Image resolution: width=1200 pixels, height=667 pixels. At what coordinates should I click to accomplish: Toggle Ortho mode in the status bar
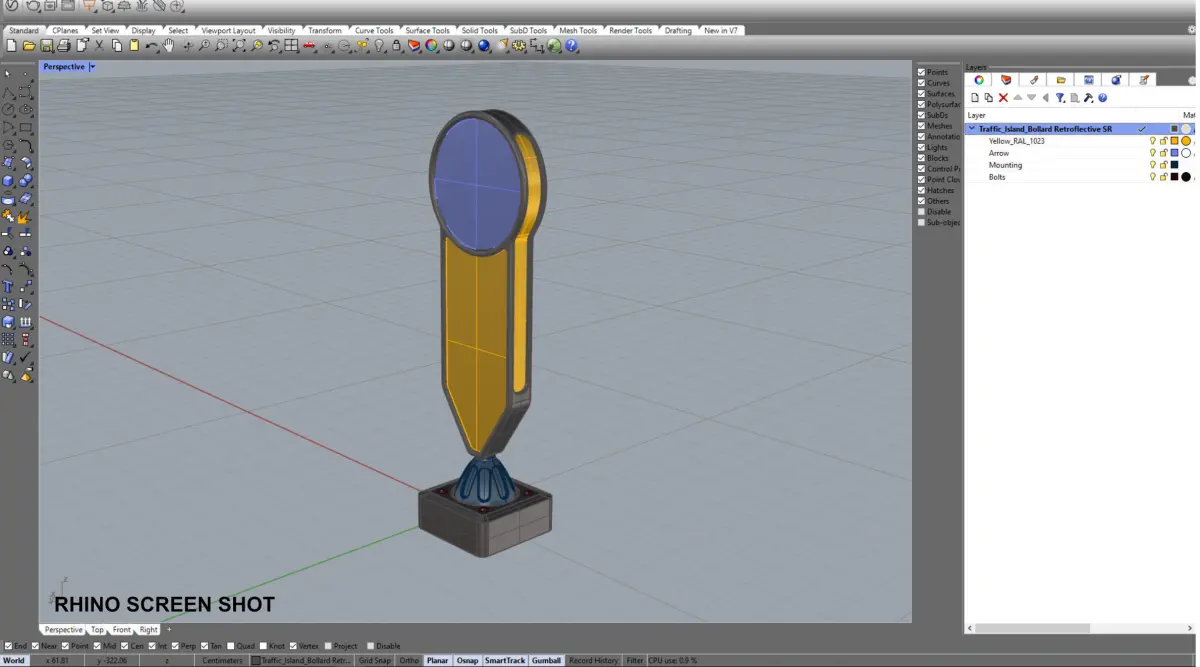pos(409,660)
